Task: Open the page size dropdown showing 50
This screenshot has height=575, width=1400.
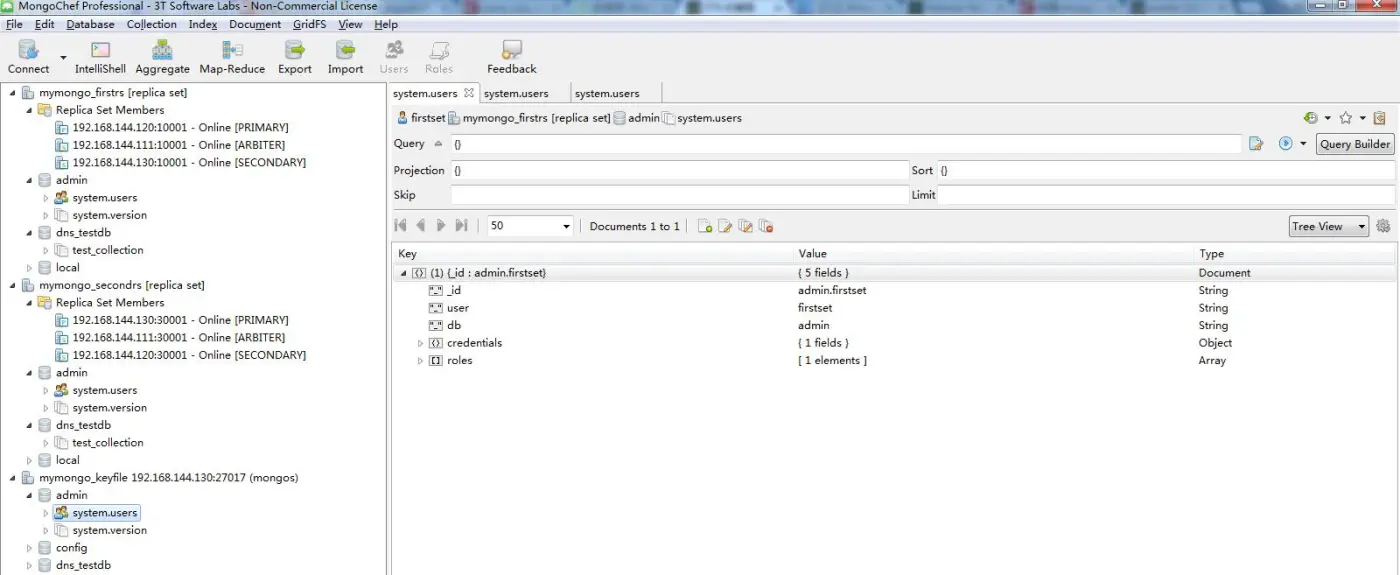Action: (x=529, y=226)
